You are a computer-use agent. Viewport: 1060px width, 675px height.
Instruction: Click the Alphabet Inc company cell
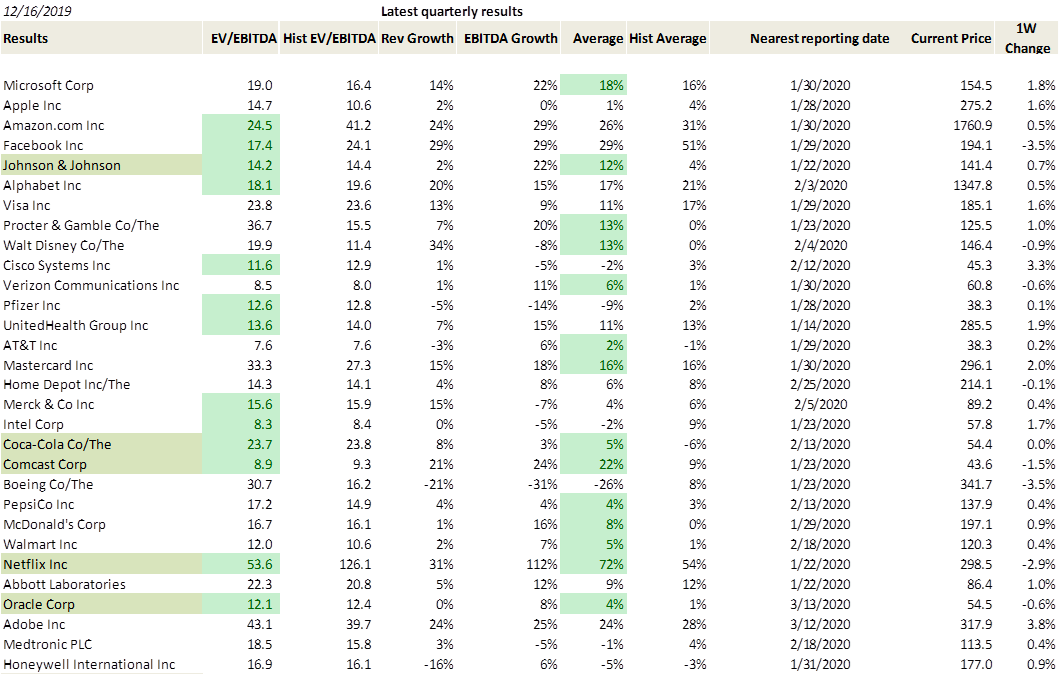coord(42,185)
